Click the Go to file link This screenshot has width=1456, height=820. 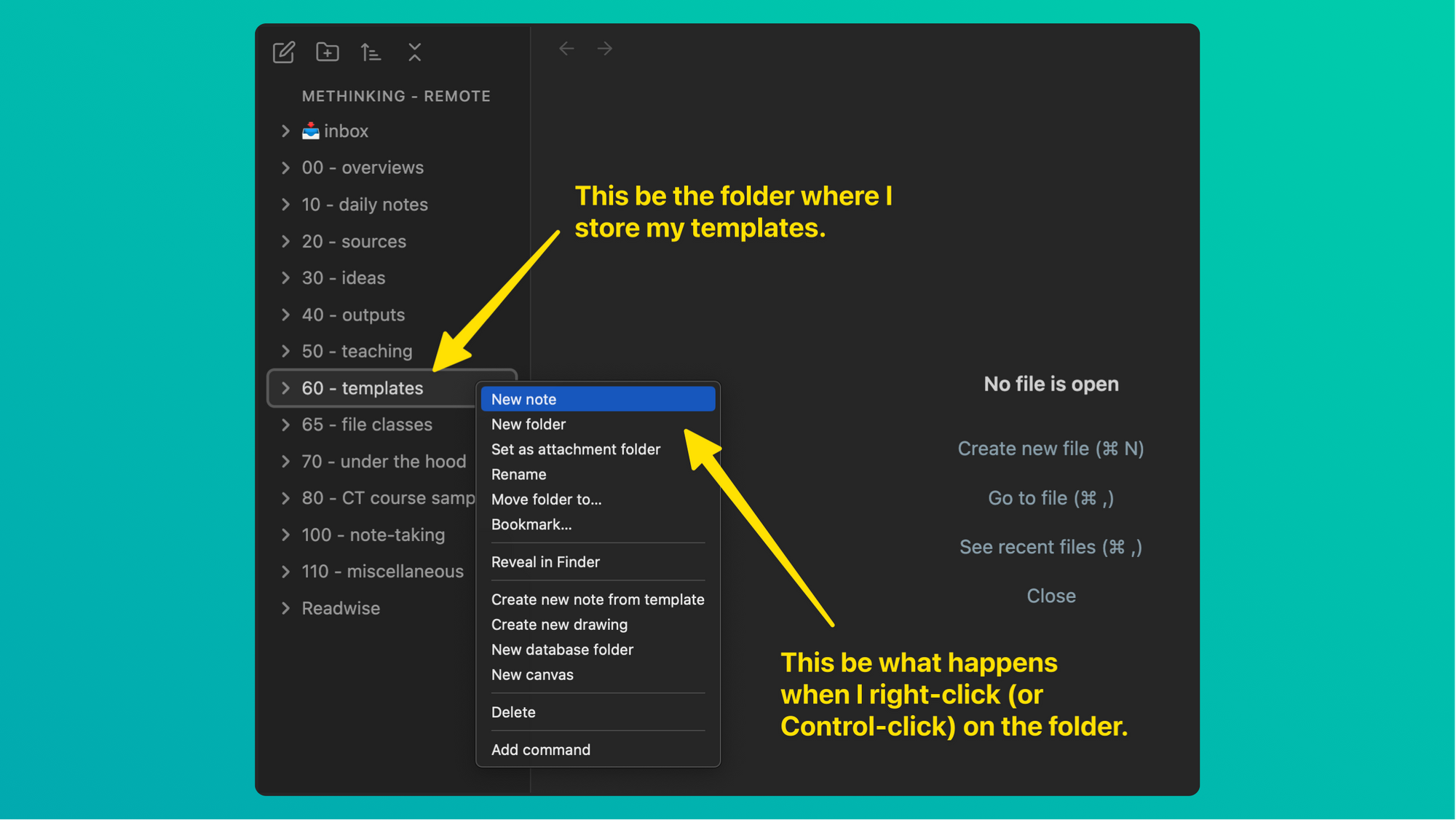[1051, 498]
